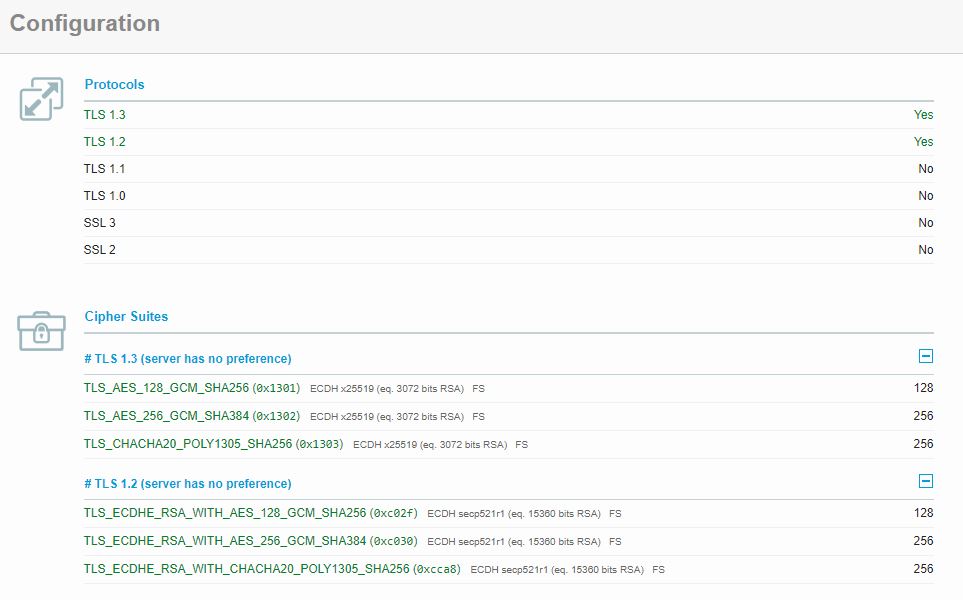Click ECDH x25519 details of TLS_AES_256_GCM_SHA384

pyautogui.click(x=387, y=417)
